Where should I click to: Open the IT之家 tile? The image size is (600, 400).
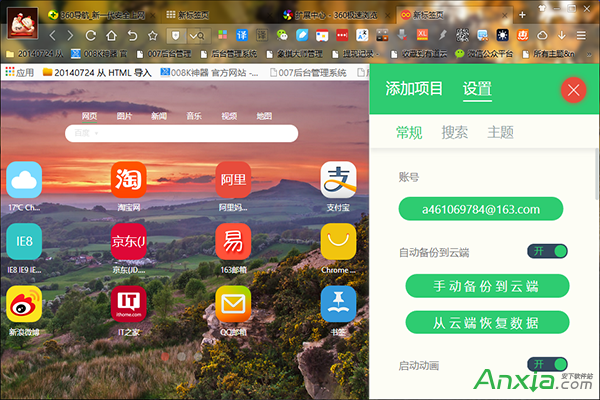coord(129,304)
